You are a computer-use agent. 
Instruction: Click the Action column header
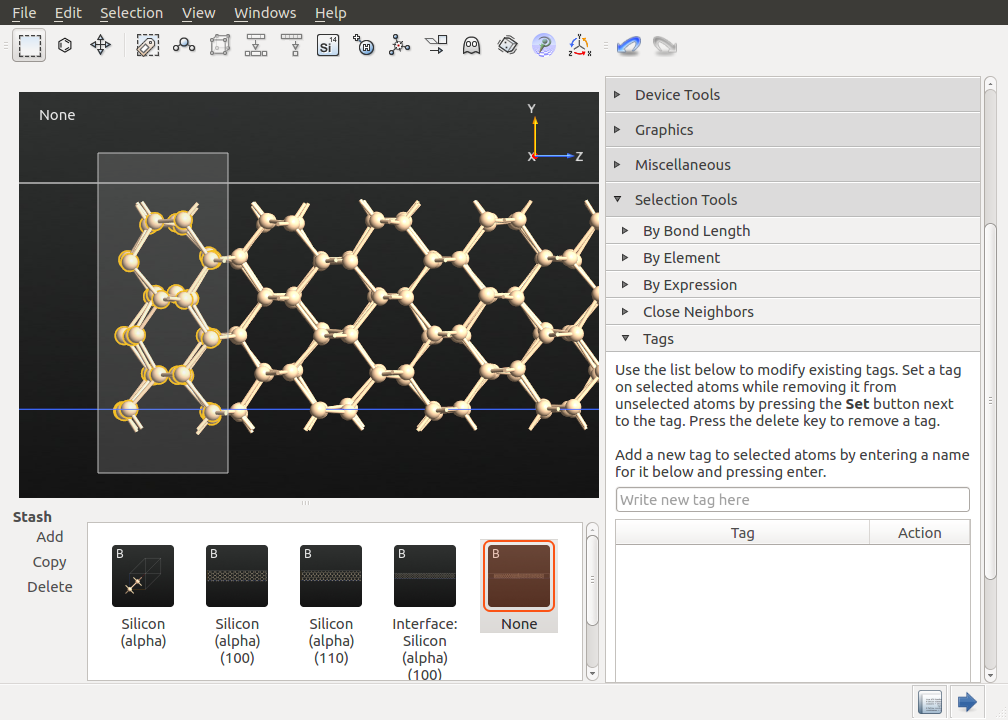[x=919, y=533]
